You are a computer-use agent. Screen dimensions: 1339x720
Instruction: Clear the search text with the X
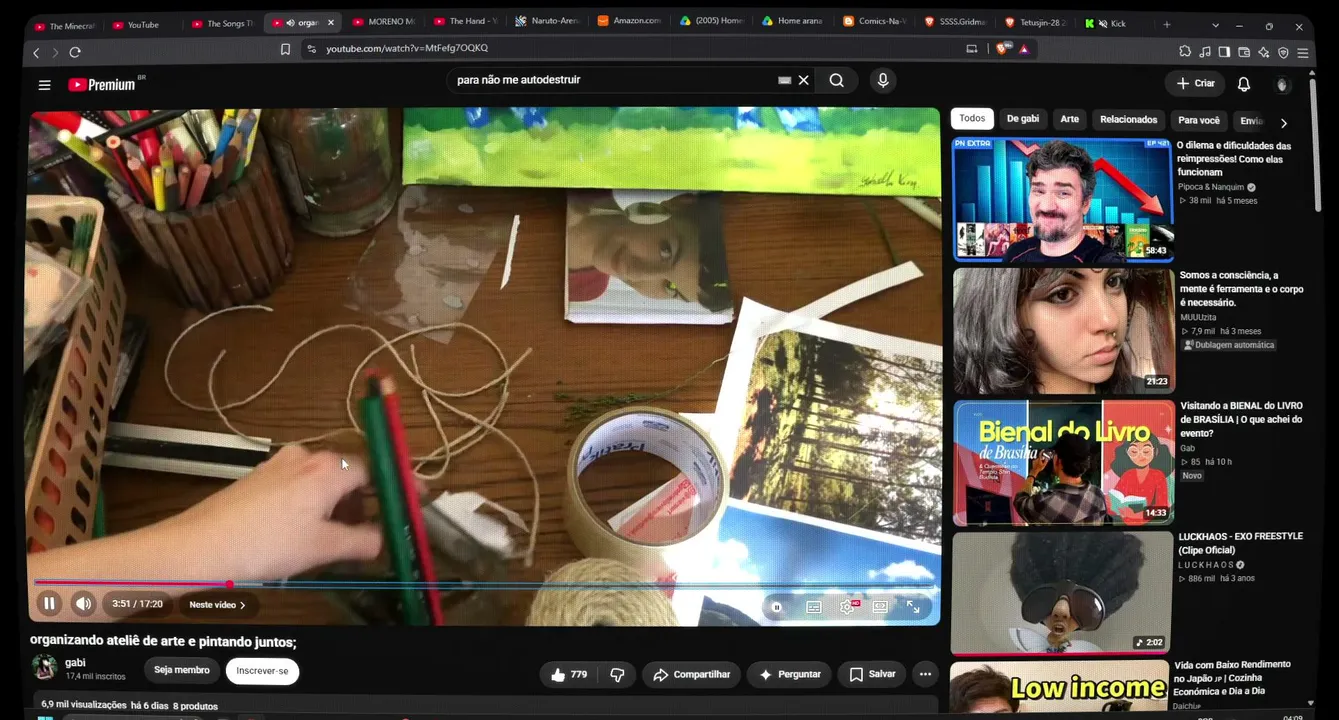(803, 80)
